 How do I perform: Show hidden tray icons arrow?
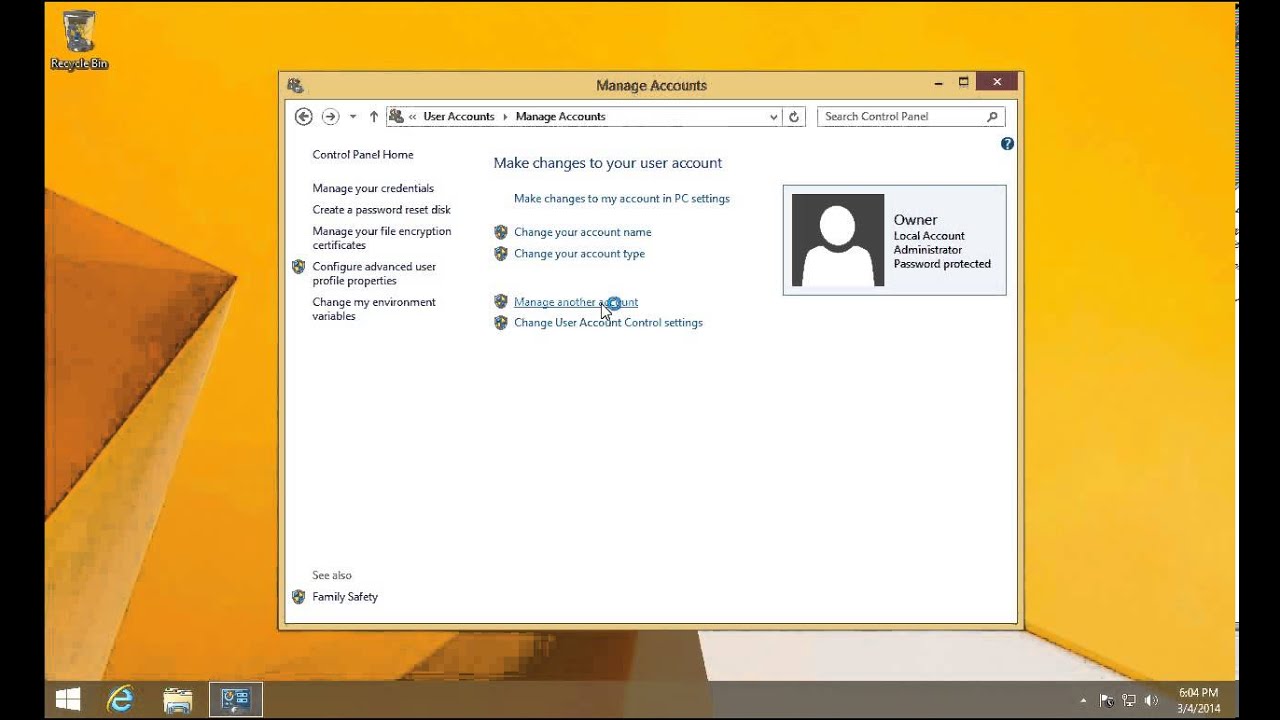point(1083,701)
